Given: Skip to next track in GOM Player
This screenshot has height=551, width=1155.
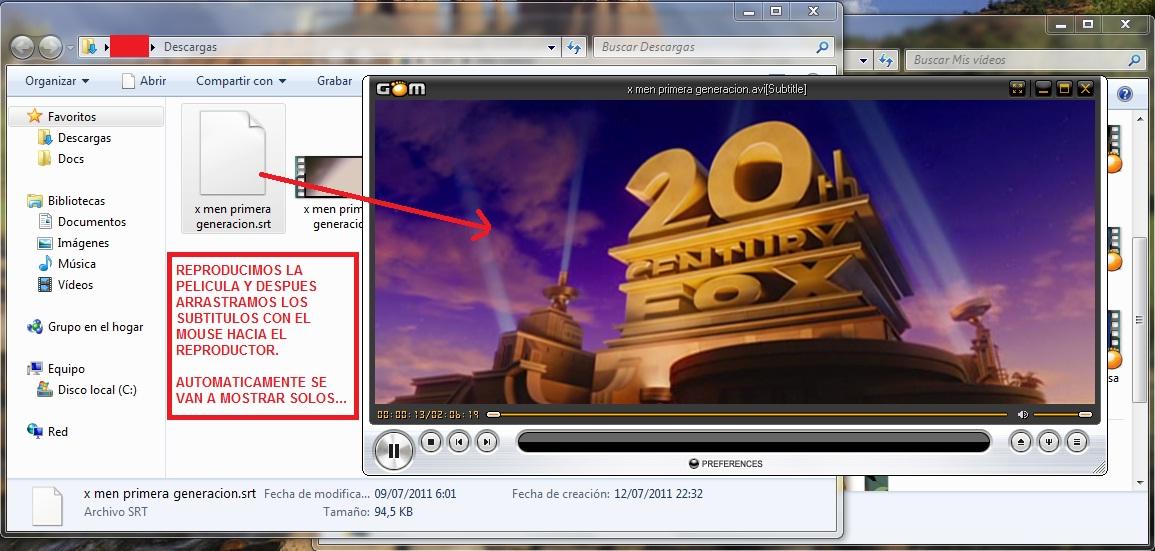Looking at the screenshot, I should point(487,442).
